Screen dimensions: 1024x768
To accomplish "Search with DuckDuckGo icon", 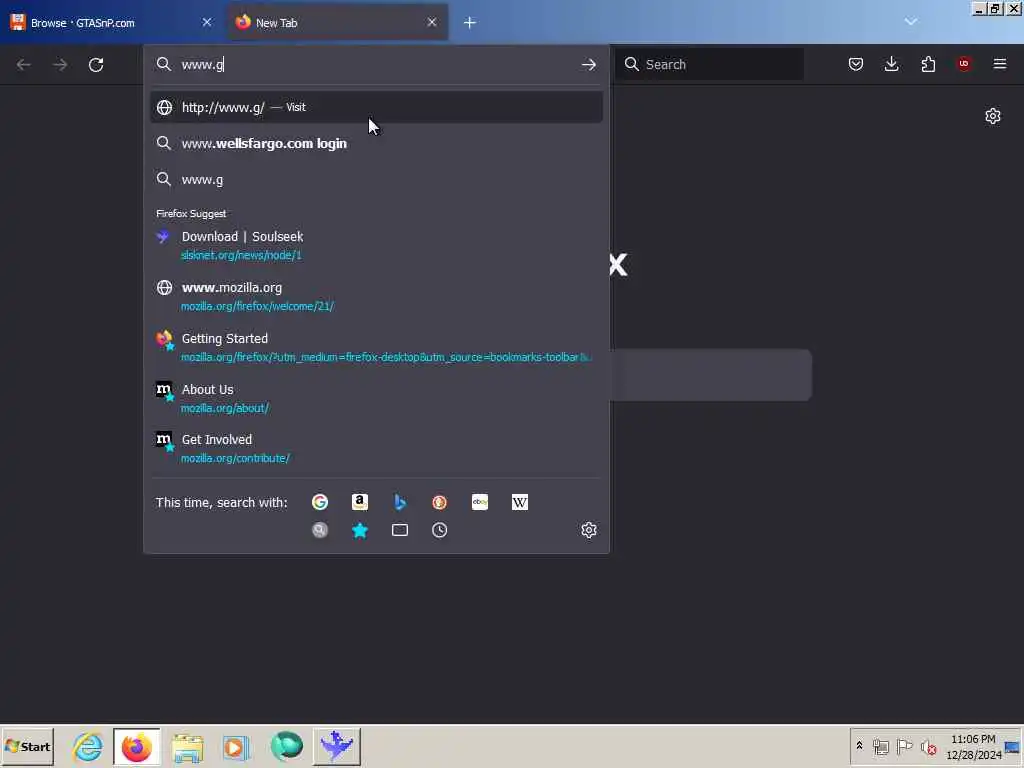I will click(440, 502).
